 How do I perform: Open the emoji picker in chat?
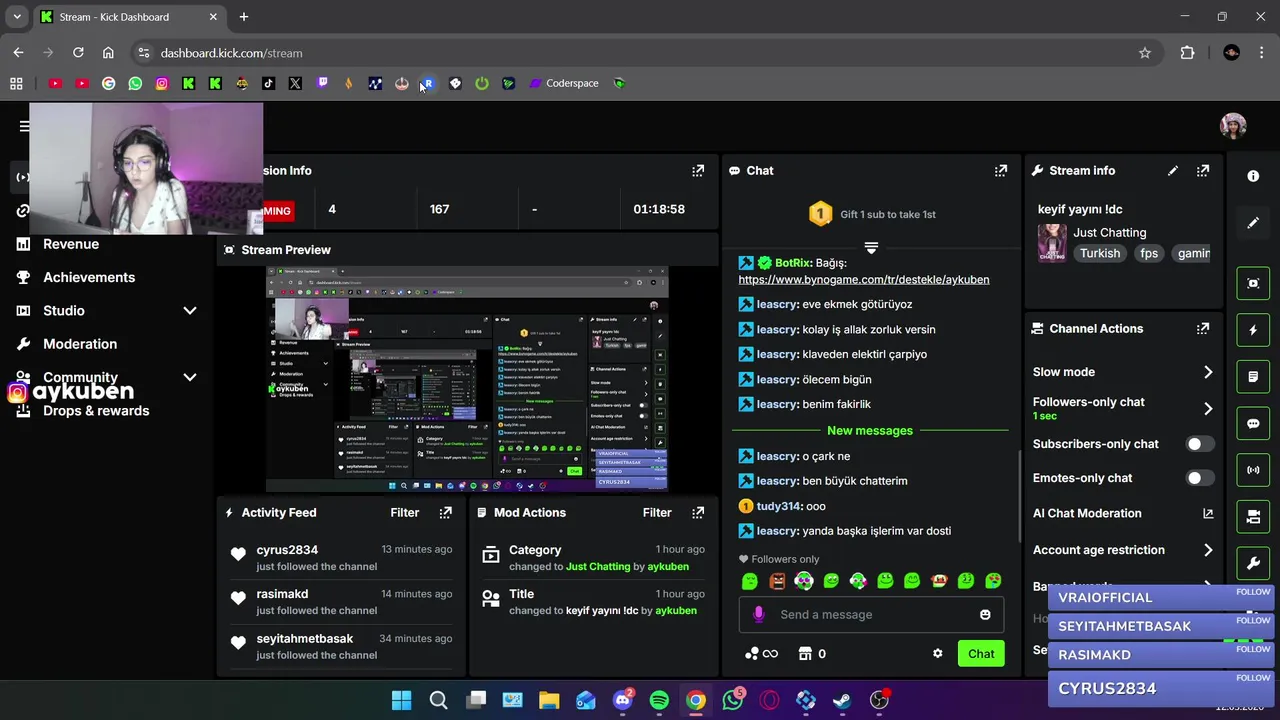pyautogui.click(x=985, y=614)
